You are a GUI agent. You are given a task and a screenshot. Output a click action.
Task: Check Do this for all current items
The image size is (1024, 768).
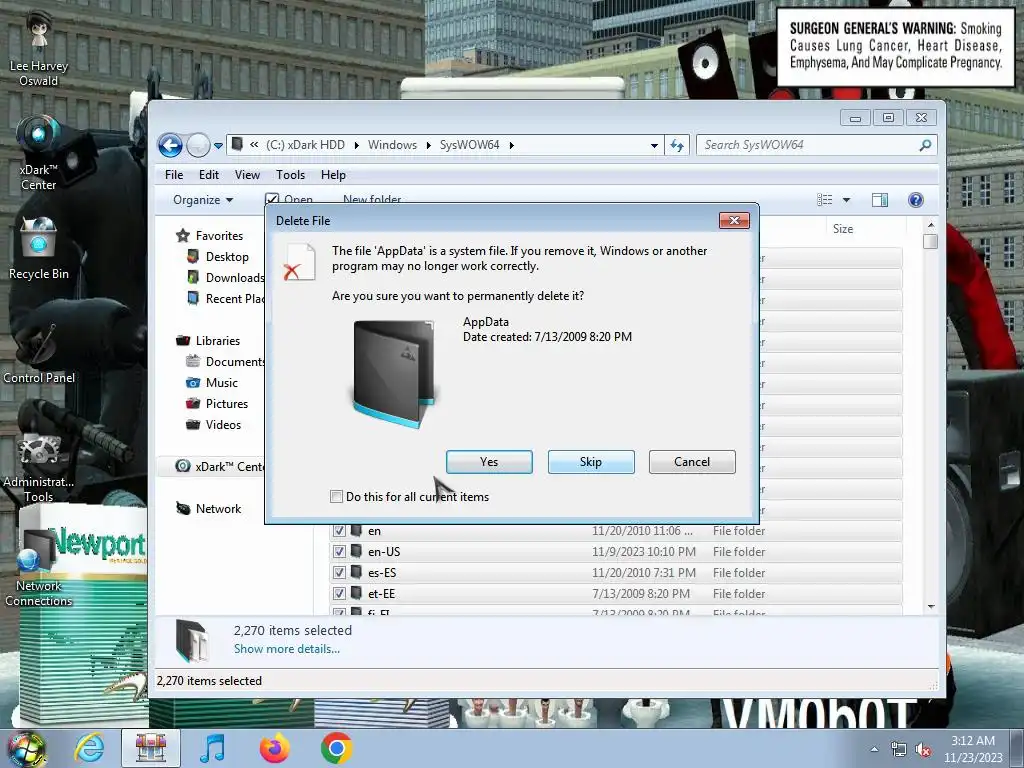(x=336, y=496)
